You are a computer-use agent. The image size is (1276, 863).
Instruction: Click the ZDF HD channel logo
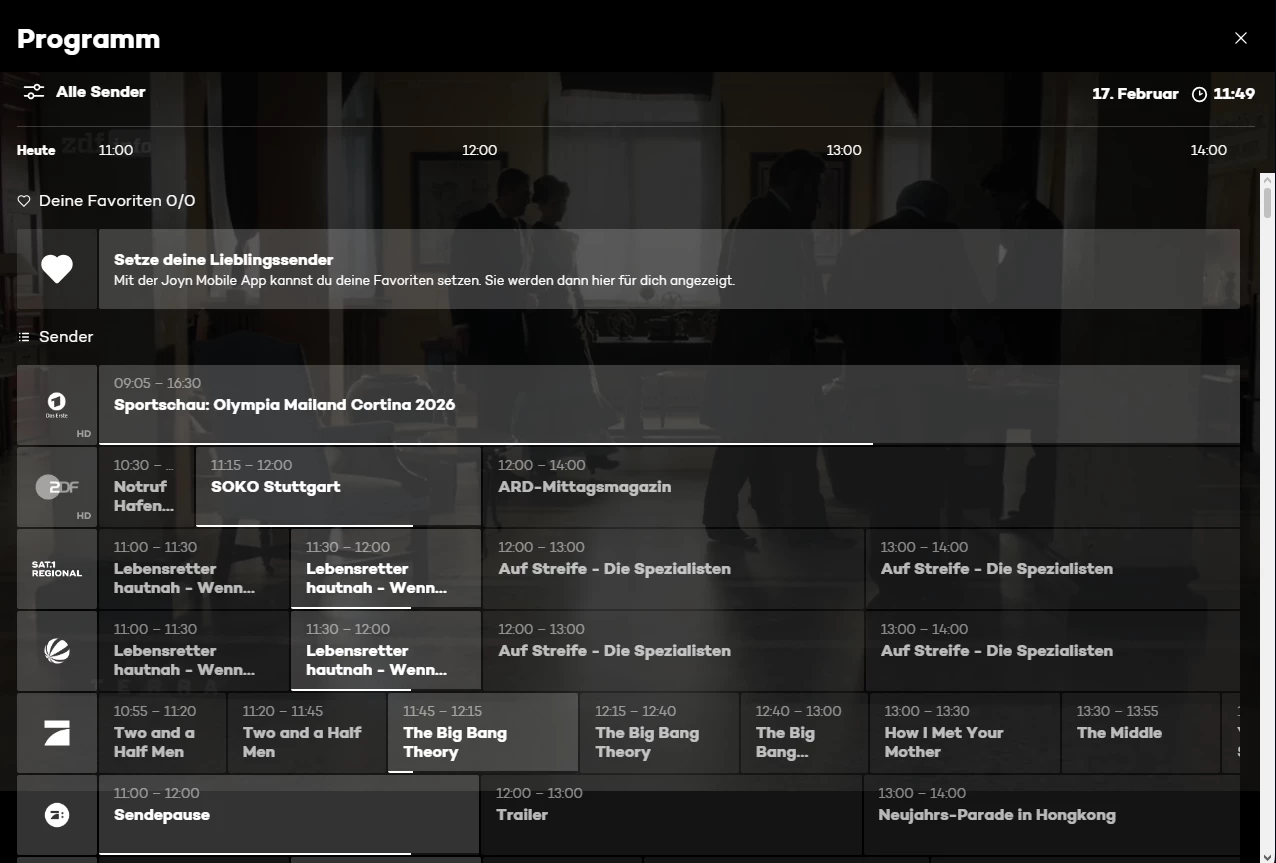coord(57,487)
